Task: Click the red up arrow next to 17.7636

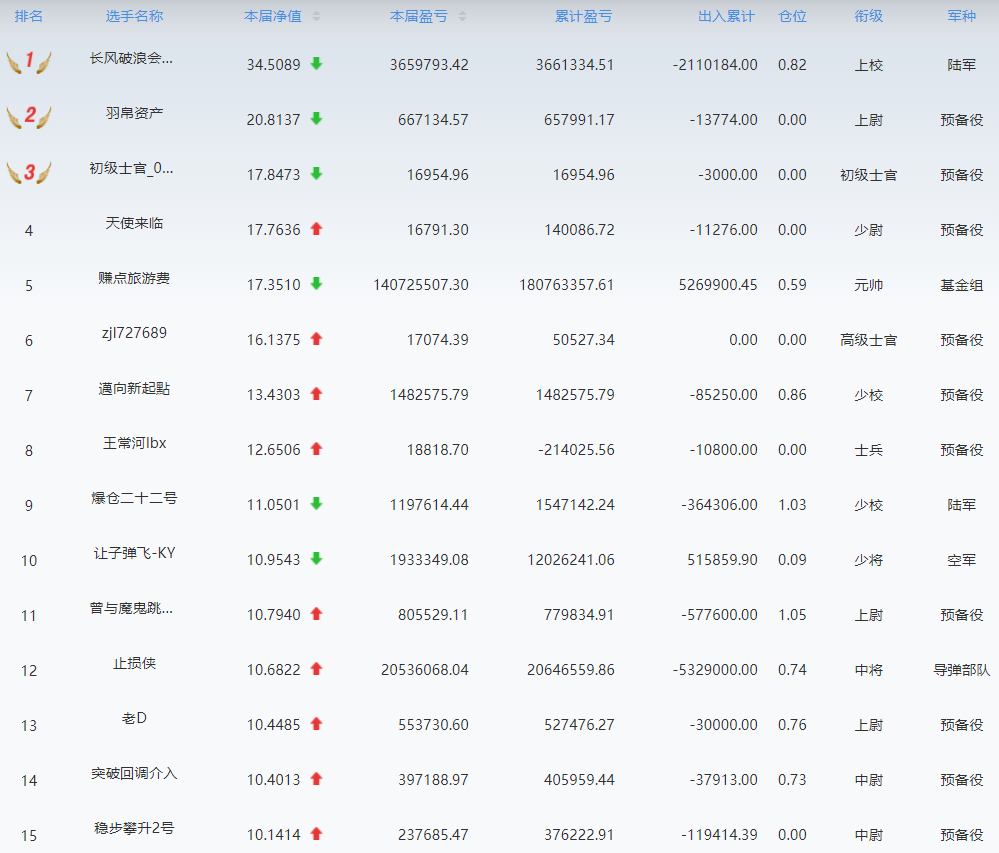Action: click(316, 229)
